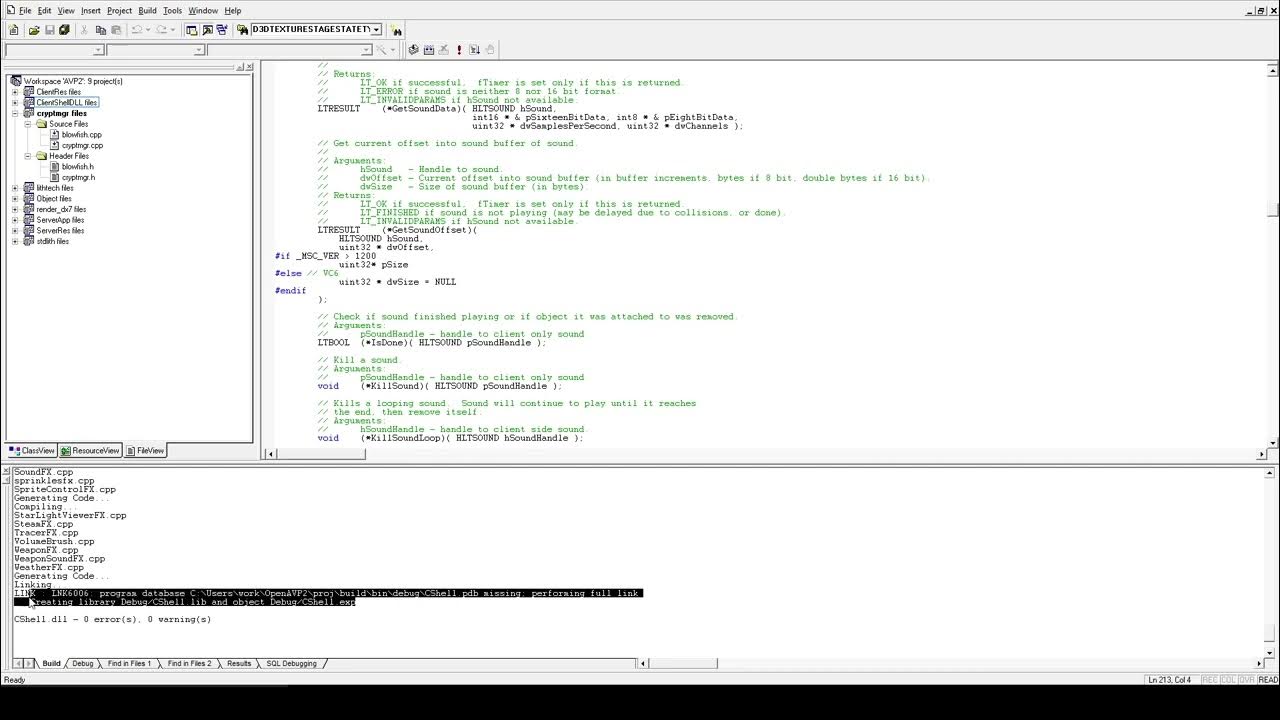Switch to the ClassView tab

(x=32, y=451)
